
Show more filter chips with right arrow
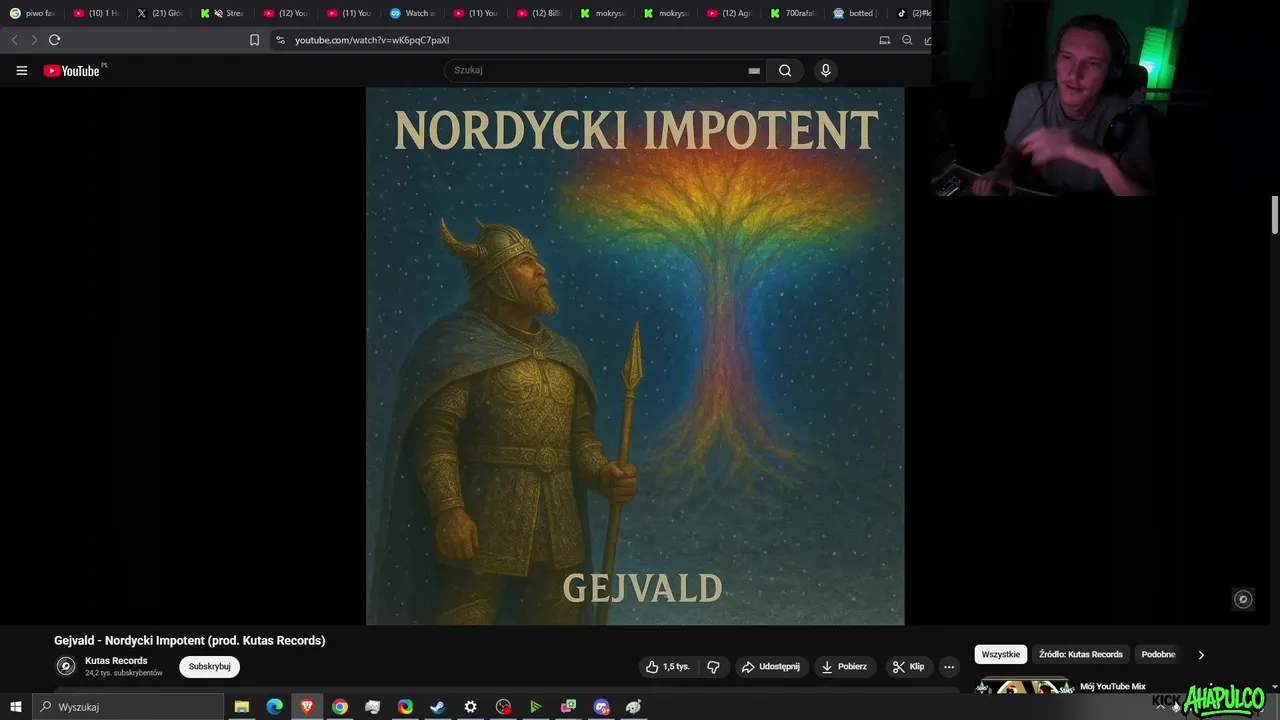pyautogui.click(x=1201, y=654)
